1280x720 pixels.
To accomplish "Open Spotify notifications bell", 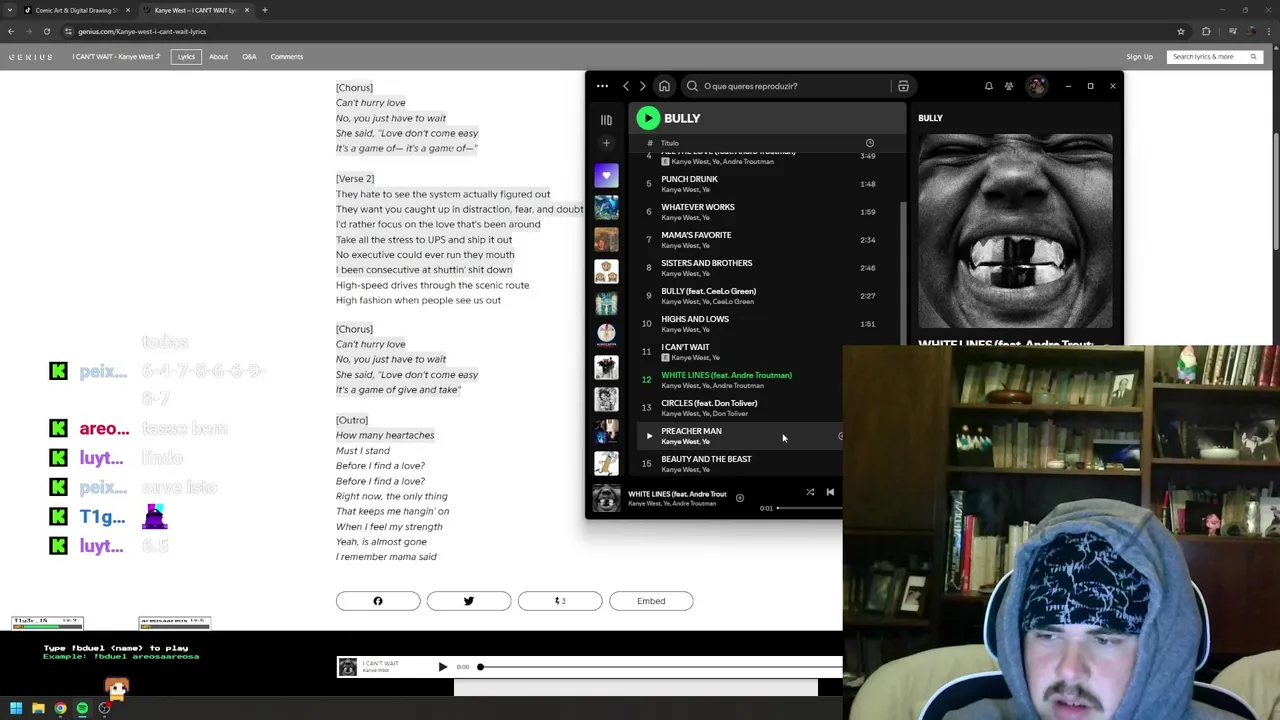I will [988, 86].
